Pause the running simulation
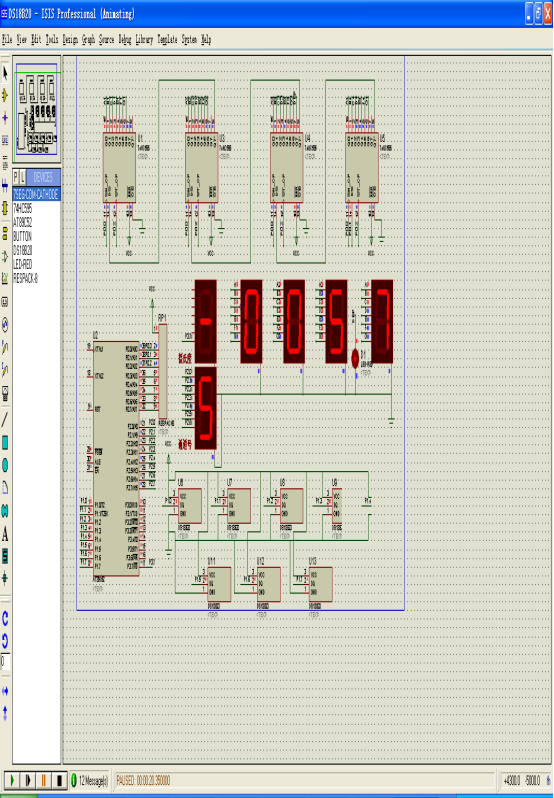 click(x=44, y=780)
